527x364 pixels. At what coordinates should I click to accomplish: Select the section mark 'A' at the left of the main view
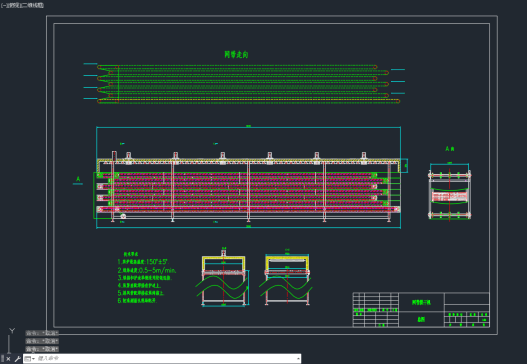pos(78,179)
